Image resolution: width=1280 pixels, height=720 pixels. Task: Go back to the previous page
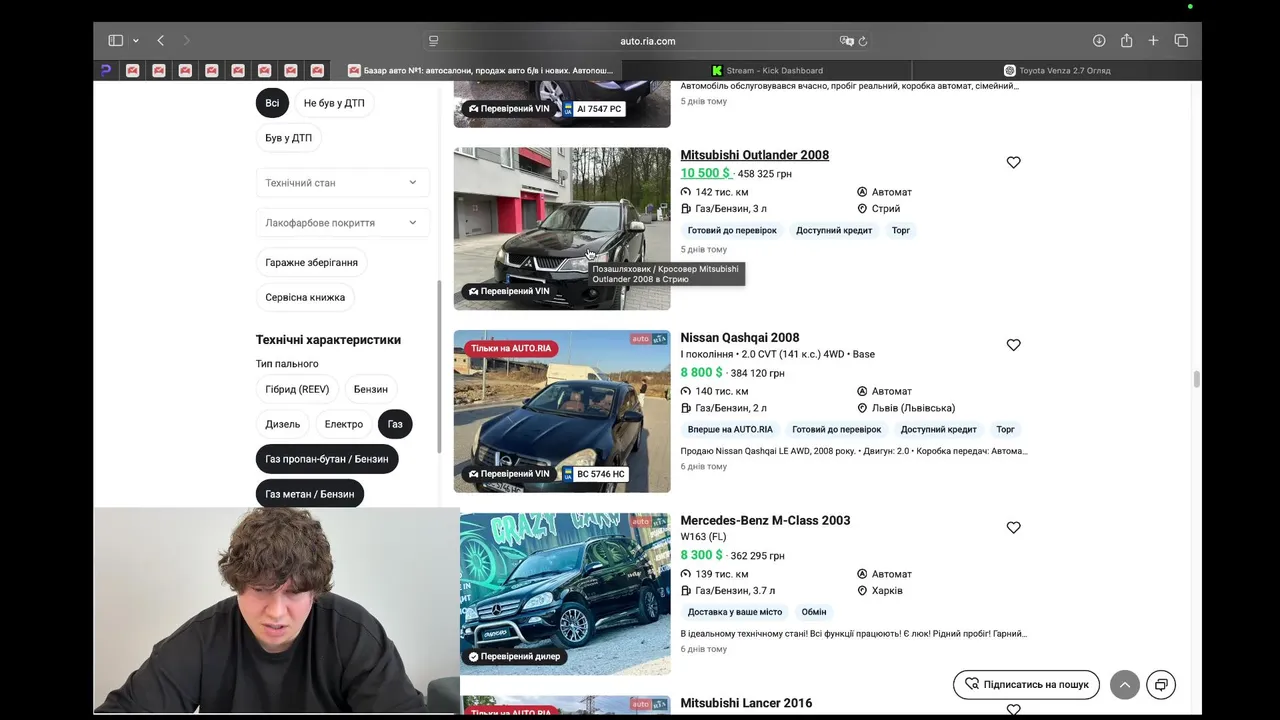point(161,41)
